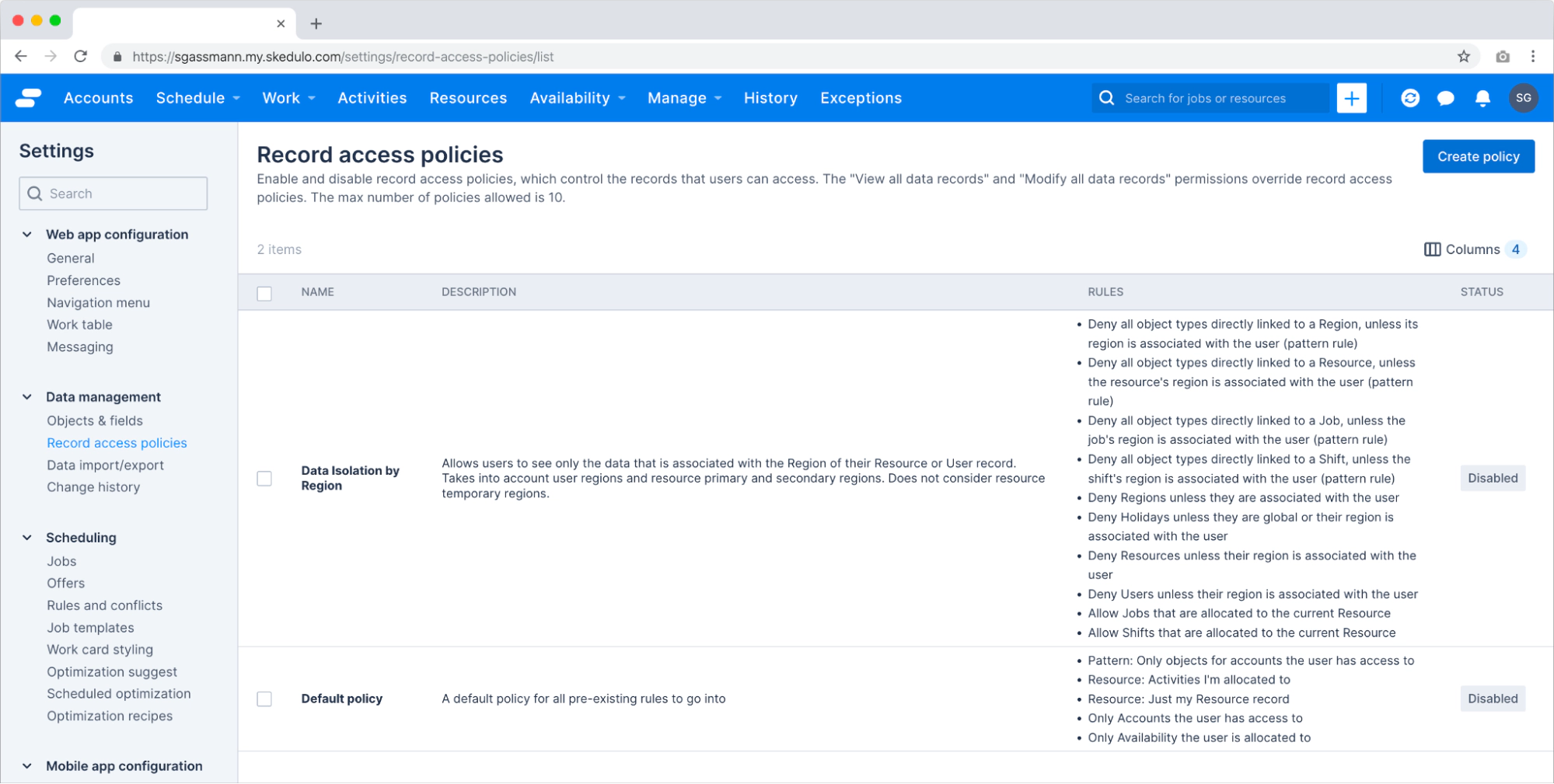Reload the page in browser
The width and height of the screenshot is (1554, 784).
click(x=80, y=57)
